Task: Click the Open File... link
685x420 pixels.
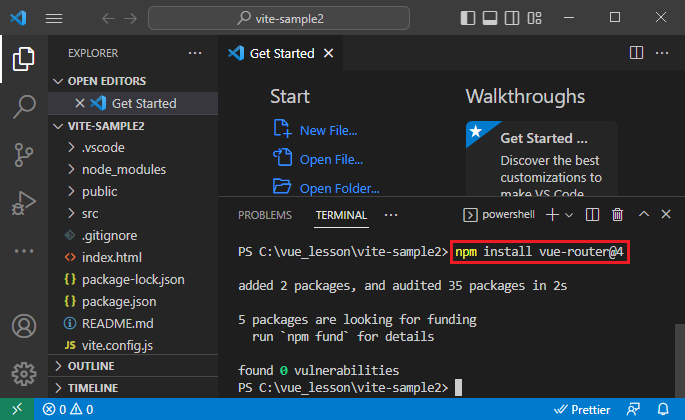Action: (x=331, y=160)
